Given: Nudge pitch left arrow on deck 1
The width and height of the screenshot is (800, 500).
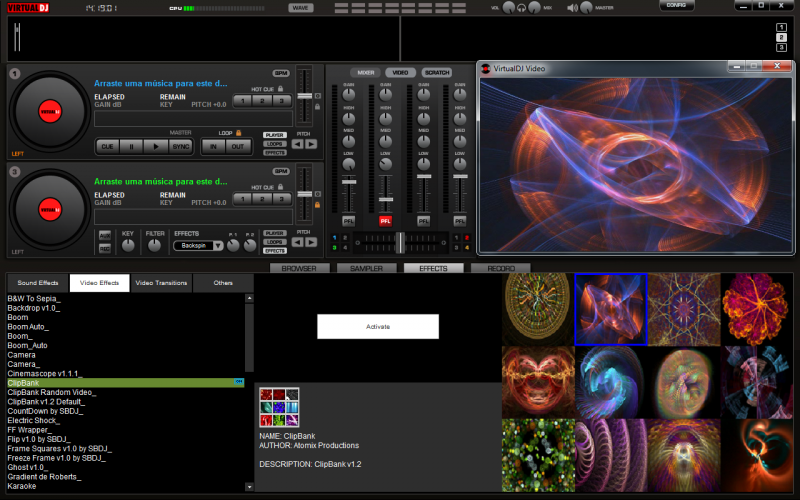Looking at the screenshot, I should click(297, 144).
